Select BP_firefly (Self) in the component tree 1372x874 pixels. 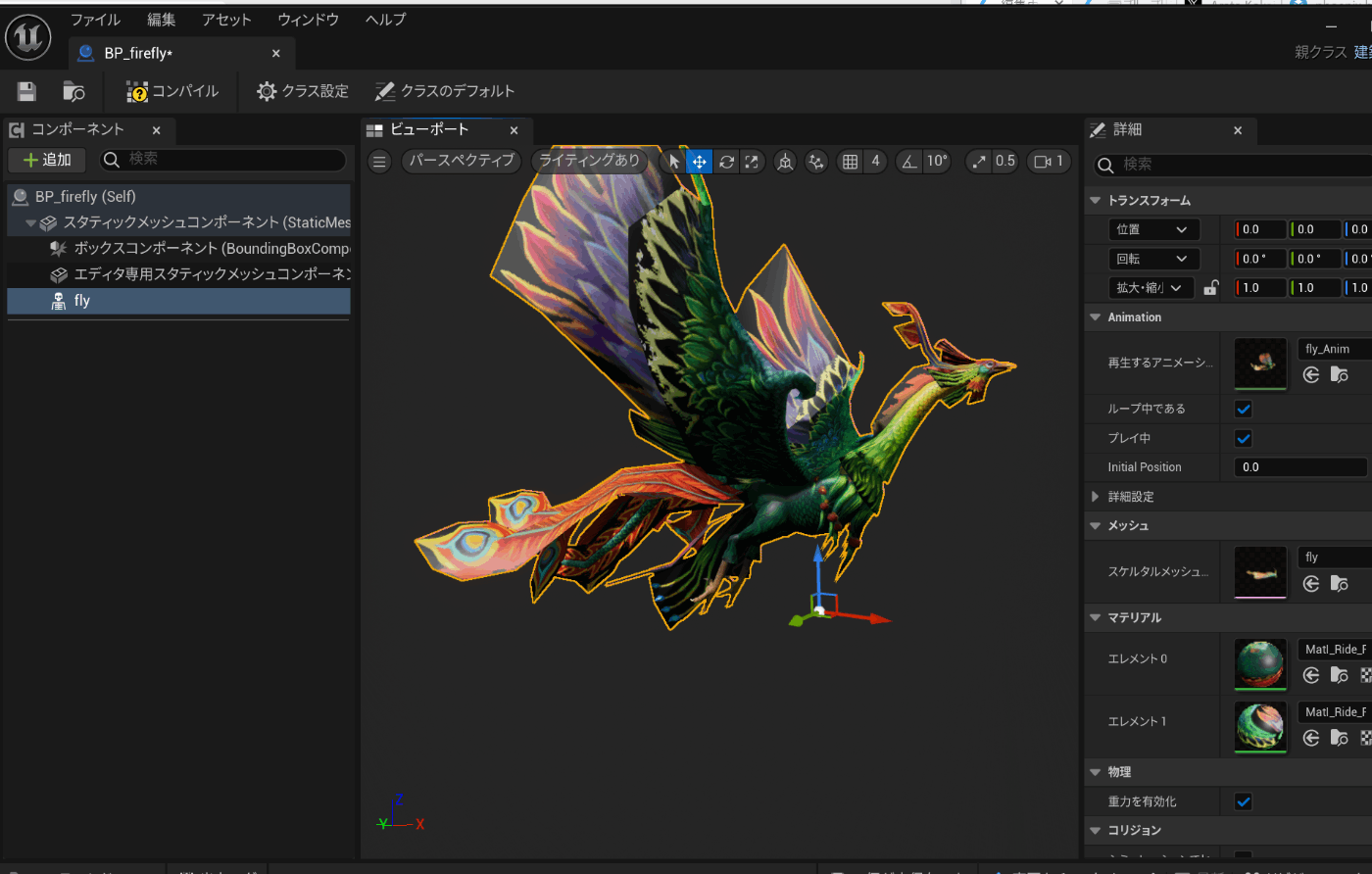coord(178,197)
